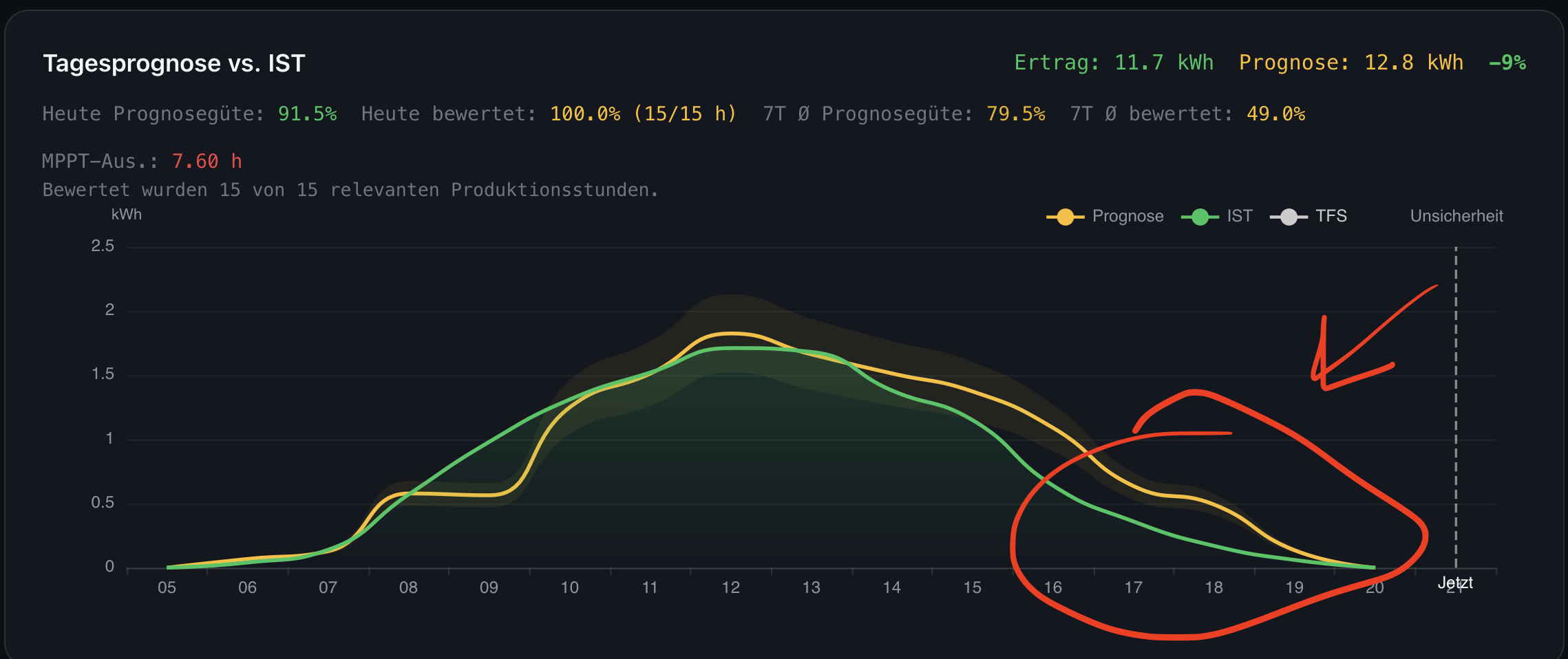Click the Heute Prognosegüte 91.5% value
The width and height of the screenshot is (1568, 659).
tap(307, 114)
